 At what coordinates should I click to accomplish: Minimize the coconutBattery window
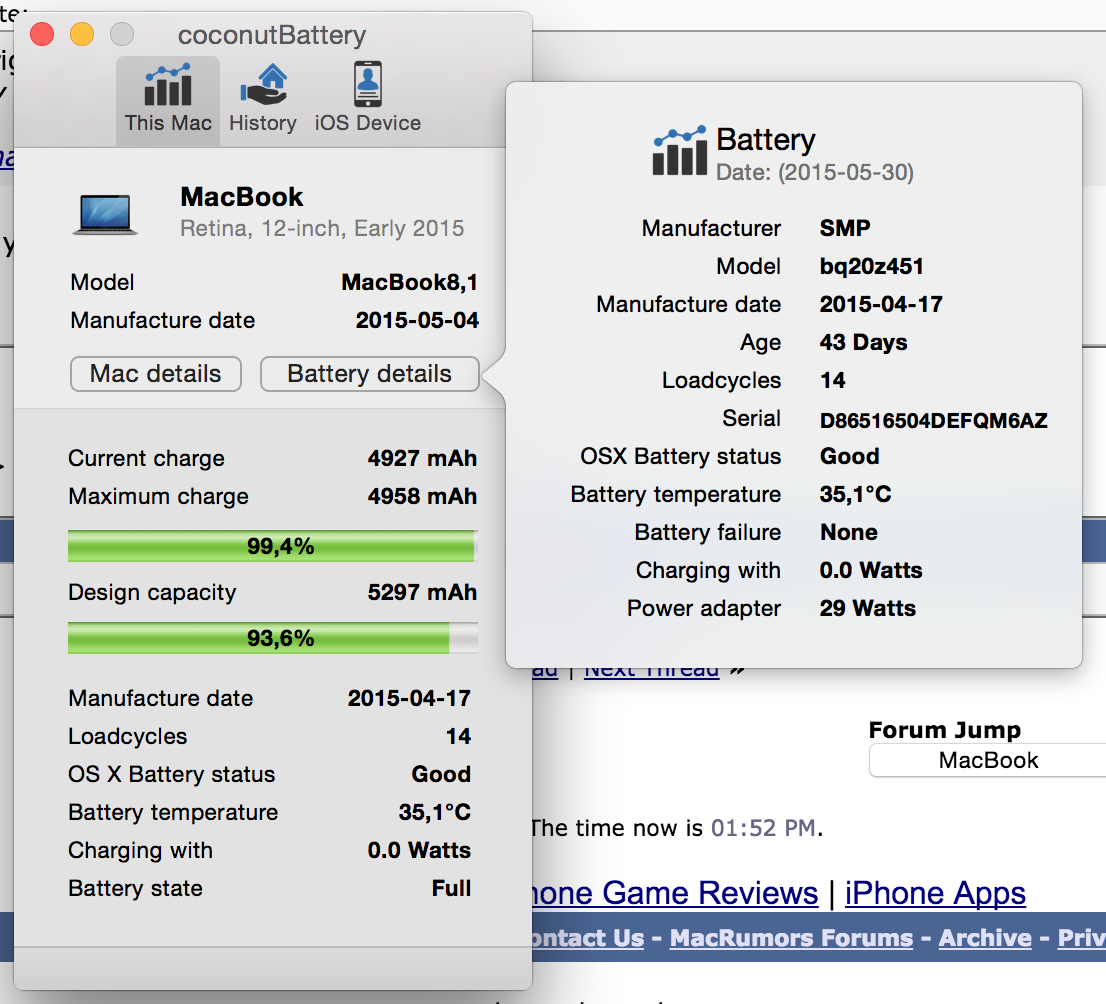pyautogui.click(x=82, y=34)
